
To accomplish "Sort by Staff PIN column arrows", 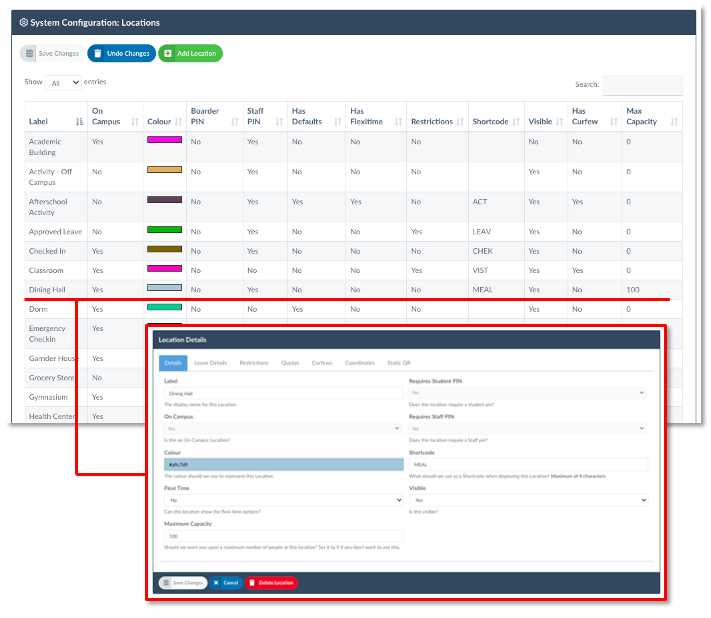I will [279, 122].
